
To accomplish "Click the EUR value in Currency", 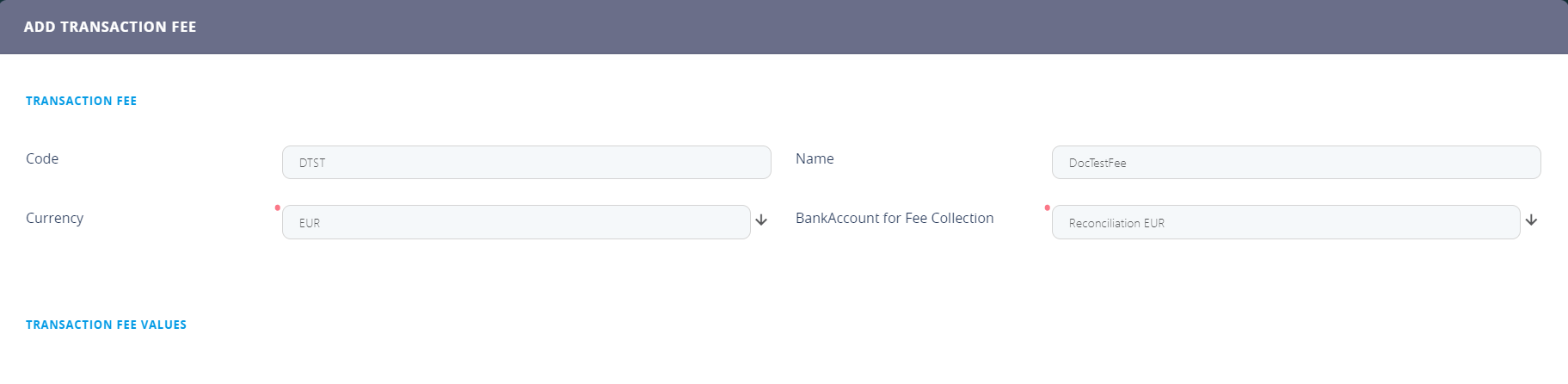I will pyautogui.click(x=310, y=223).
